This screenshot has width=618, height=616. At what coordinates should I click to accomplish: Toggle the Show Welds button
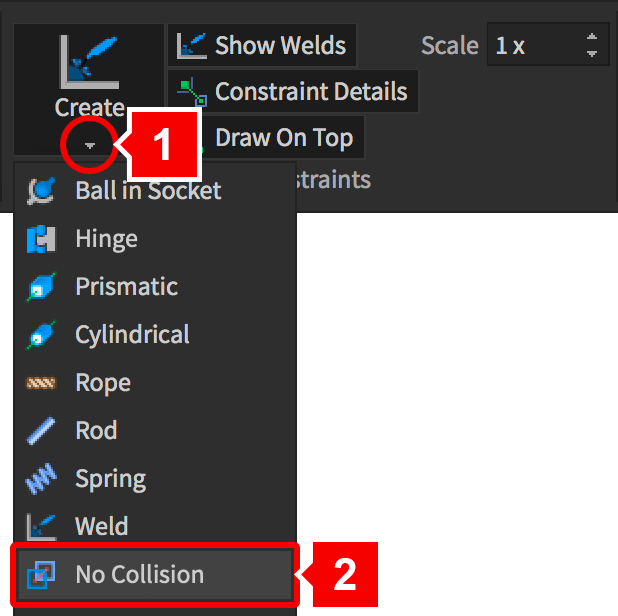[x=262, y=45]
